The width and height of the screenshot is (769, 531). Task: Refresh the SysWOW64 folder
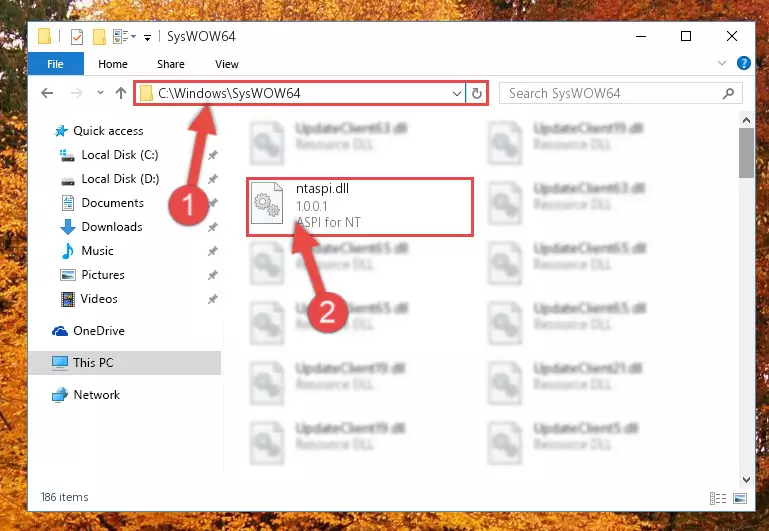coord(477,93)
